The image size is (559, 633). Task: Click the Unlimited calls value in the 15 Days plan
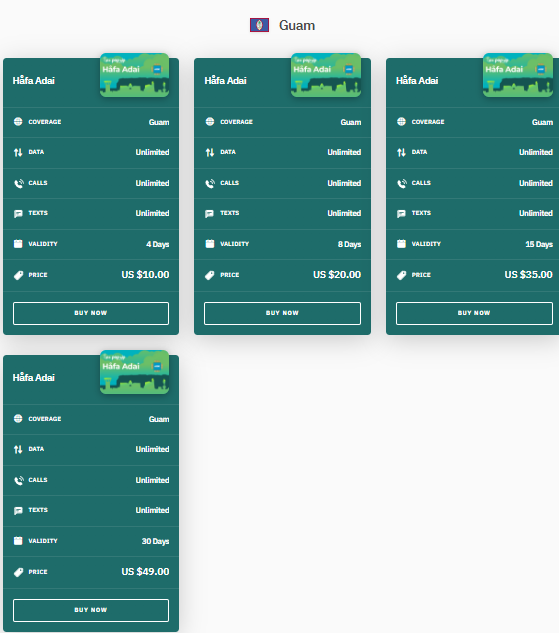coord(536,183)
